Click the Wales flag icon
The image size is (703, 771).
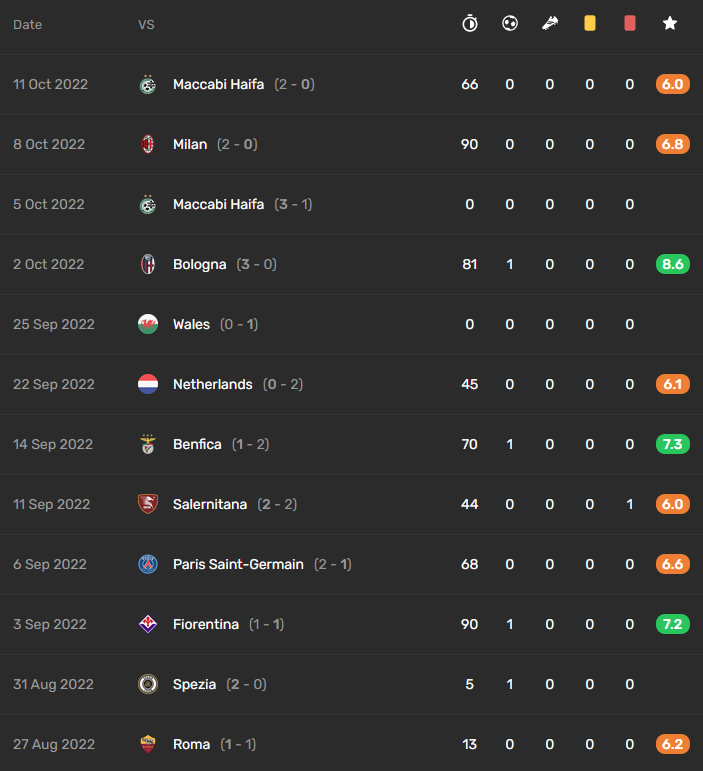[148, 324]
